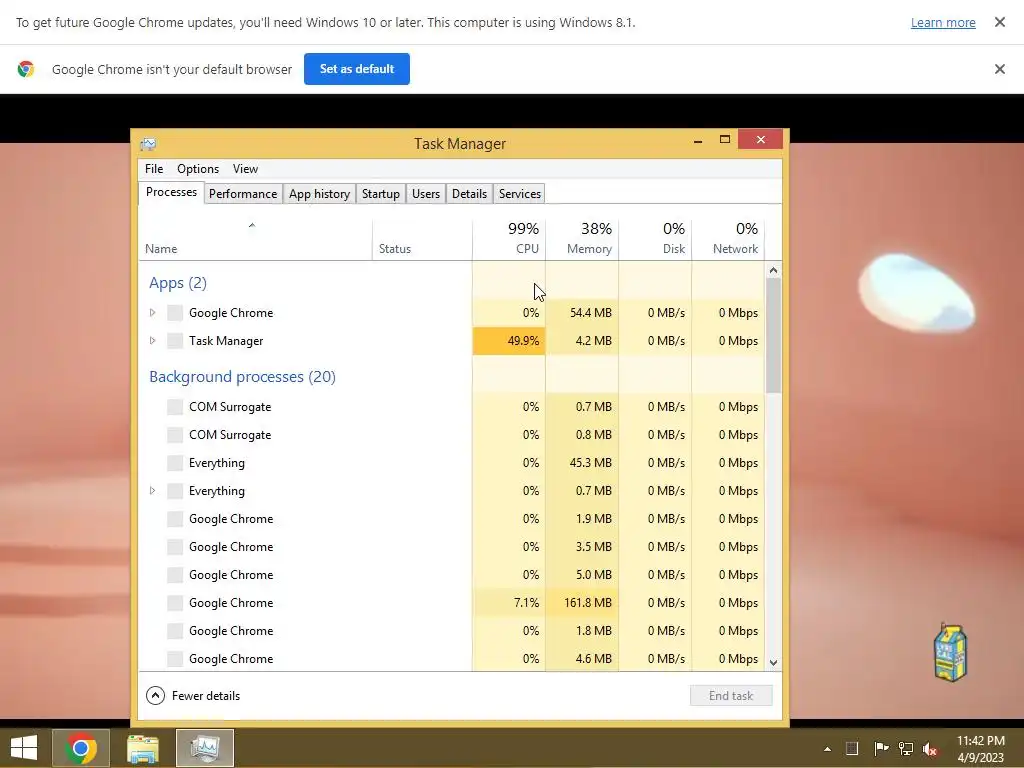Image resolution: width=1024 pixels, height=768 pixels.
Task: Sort by Disk column header
Action: tap(656, 238)
